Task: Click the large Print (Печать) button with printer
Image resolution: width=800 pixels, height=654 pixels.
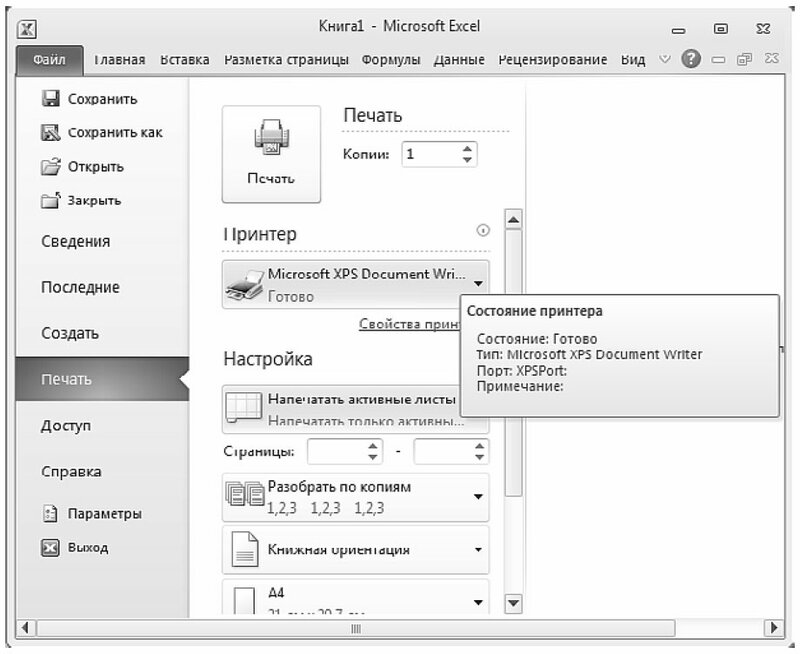Action: pos(271,154)
